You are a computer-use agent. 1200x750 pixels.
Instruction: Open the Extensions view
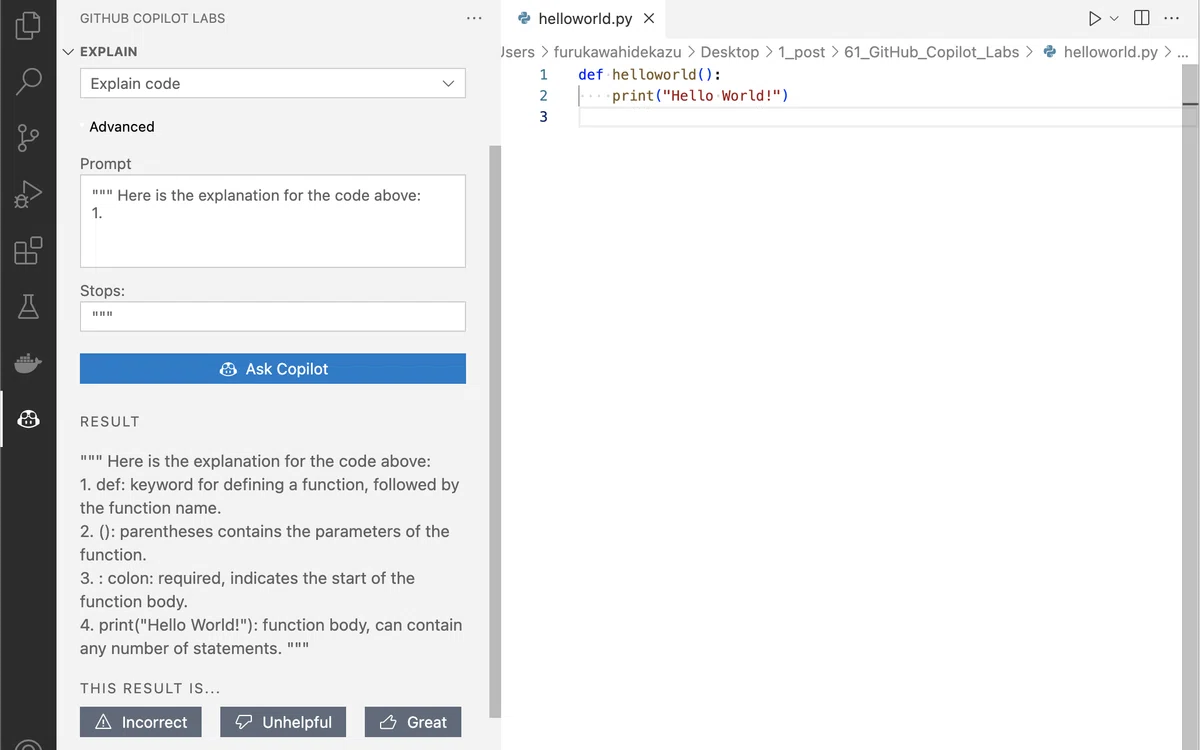tap(28, 250)
